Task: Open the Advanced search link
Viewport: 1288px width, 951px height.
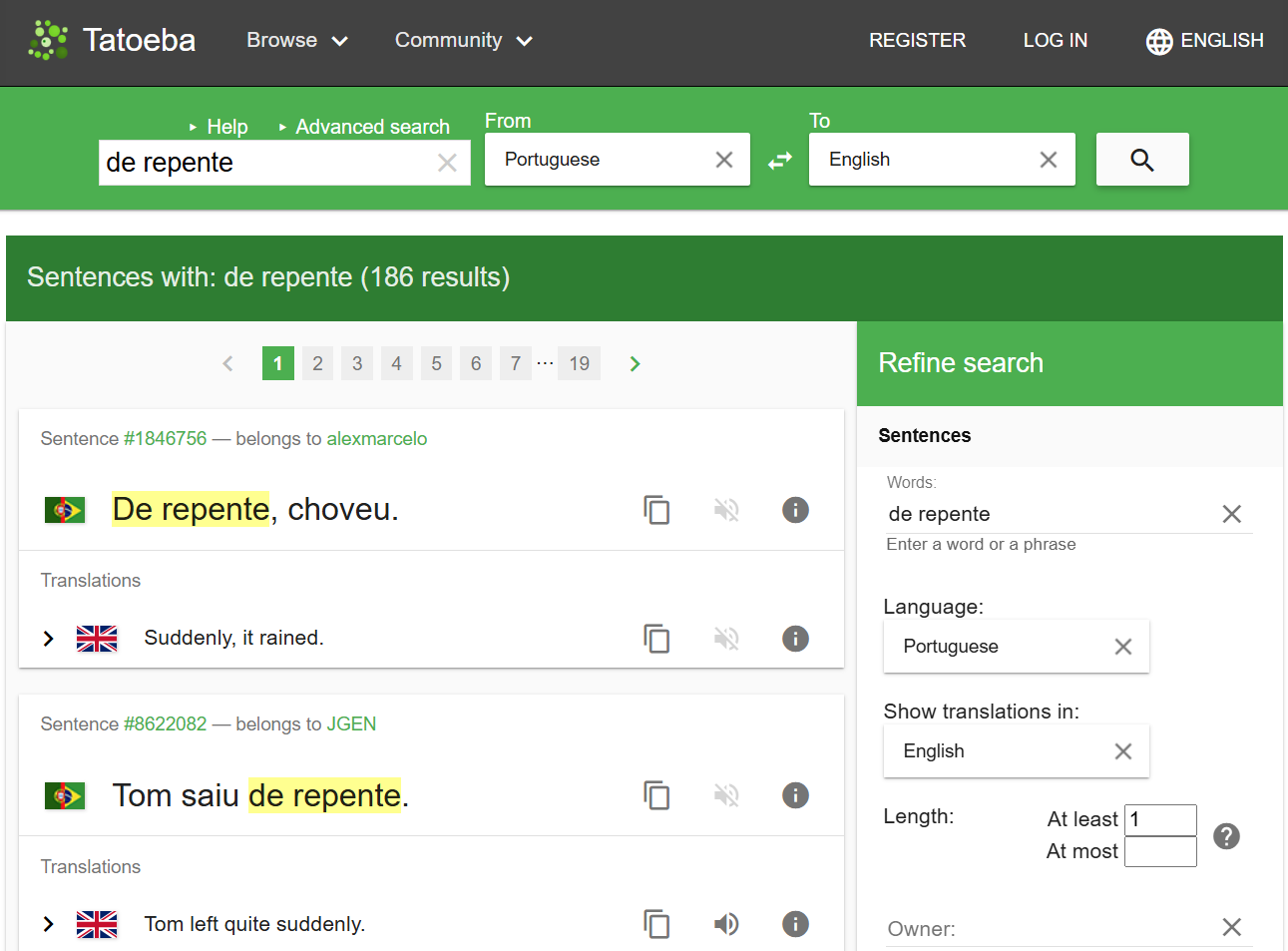Action: (372, 127)
